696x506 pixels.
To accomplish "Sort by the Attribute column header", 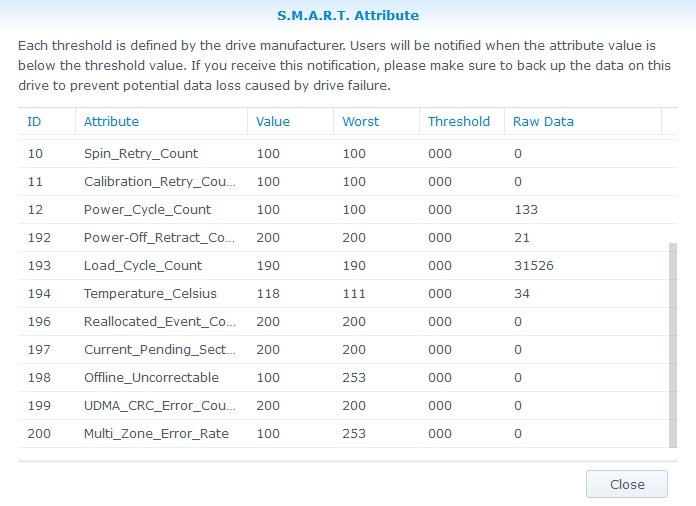I will coord(111,121).
